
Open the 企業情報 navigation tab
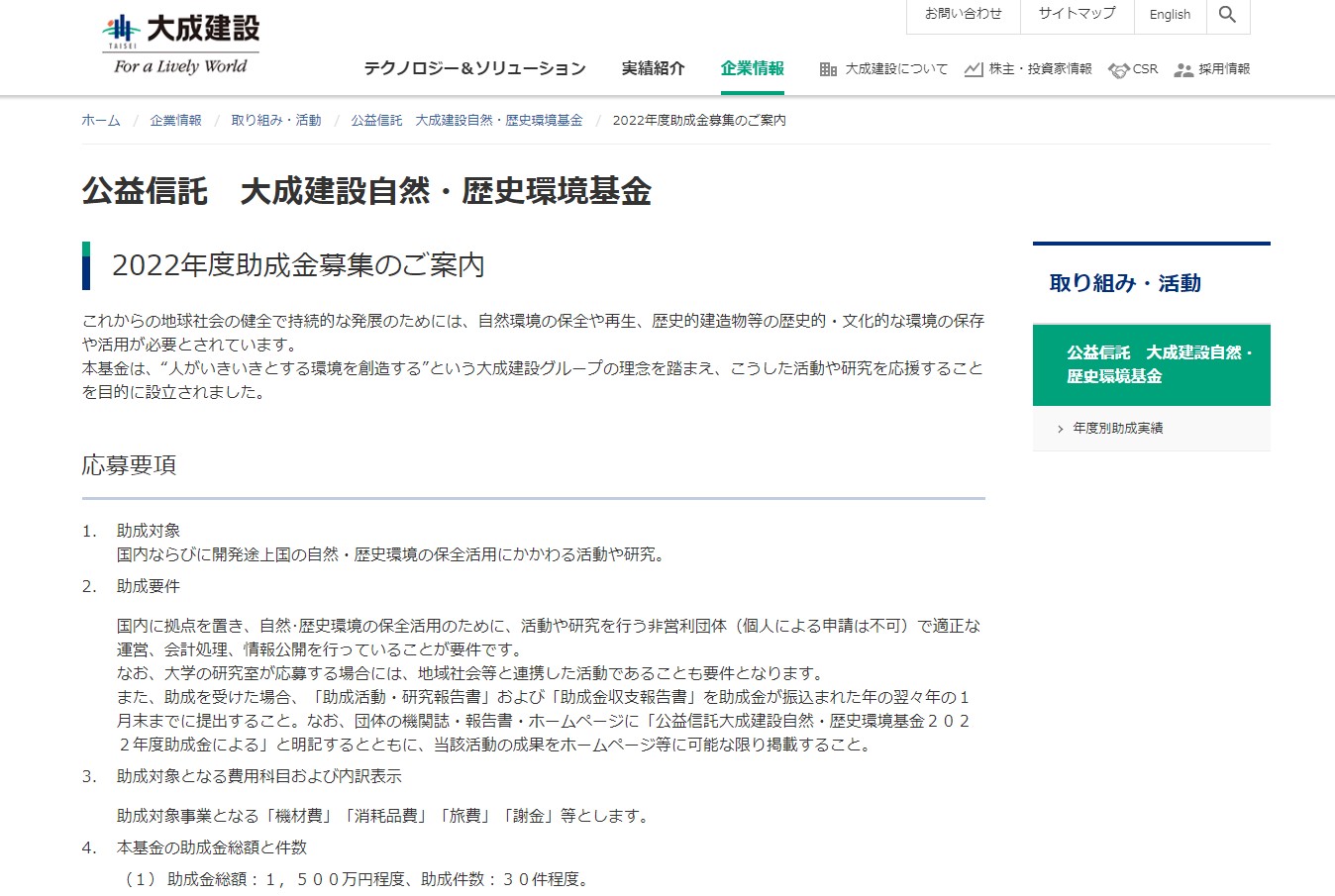click(753, 69)
